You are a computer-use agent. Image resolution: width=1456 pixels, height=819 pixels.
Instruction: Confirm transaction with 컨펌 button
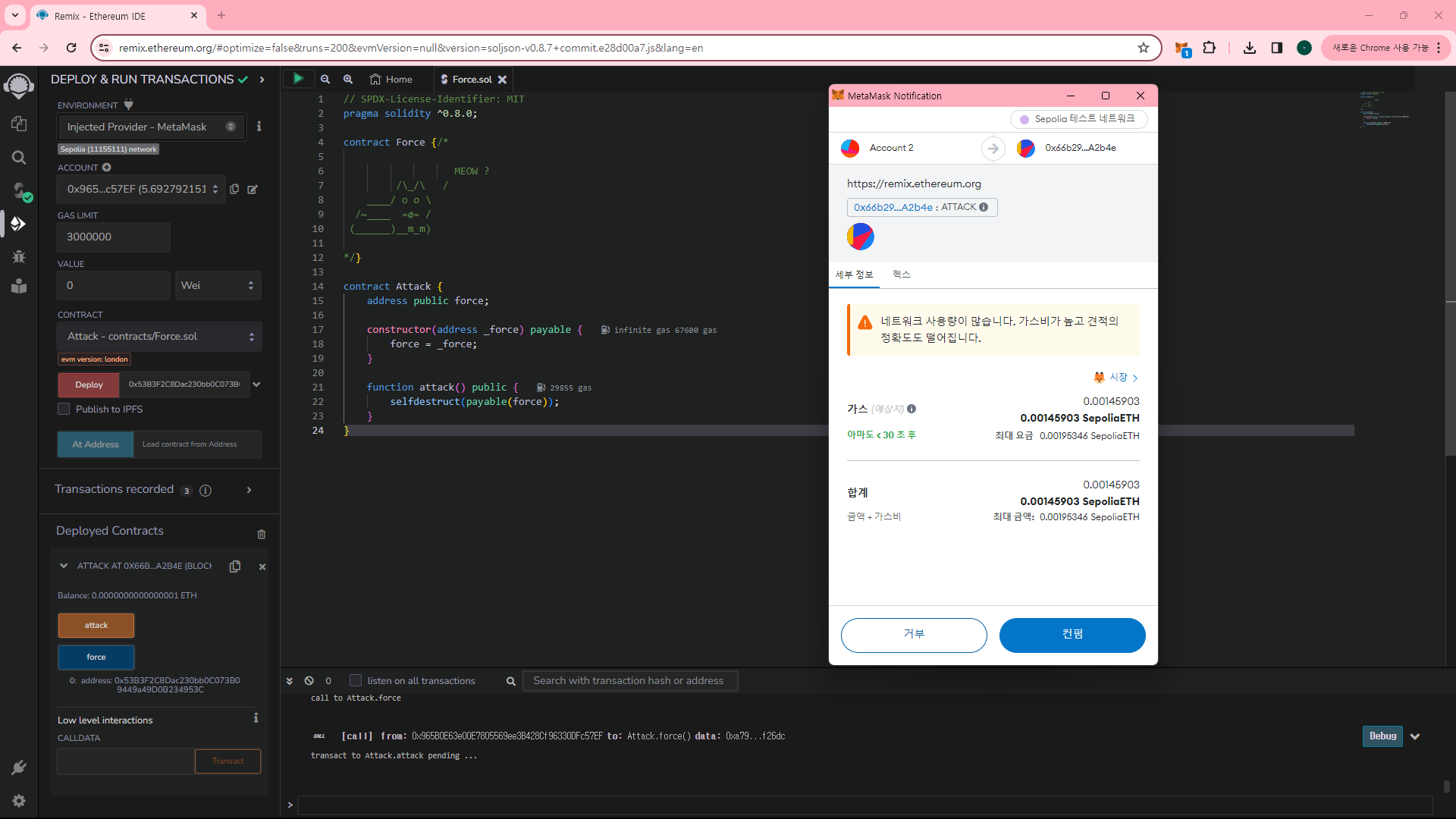tap(1072, 635)
